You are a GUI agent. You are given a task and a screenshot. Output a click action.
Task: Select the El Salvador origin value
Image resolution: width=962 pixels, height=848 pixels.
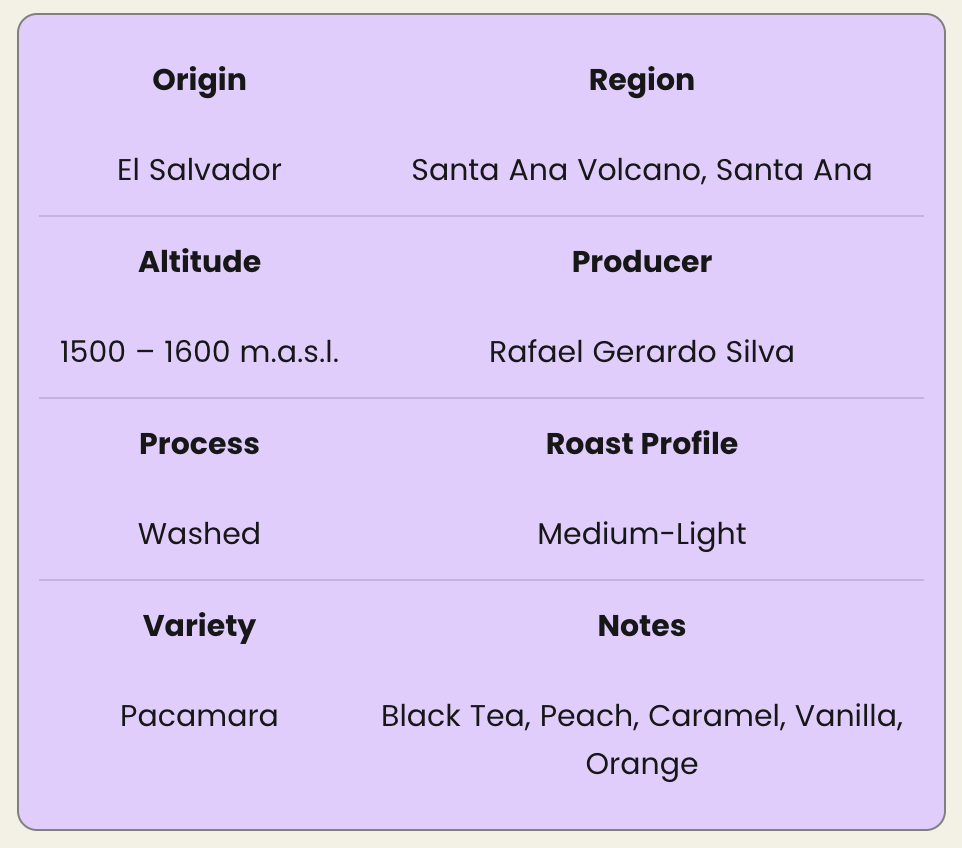(199, 170)
